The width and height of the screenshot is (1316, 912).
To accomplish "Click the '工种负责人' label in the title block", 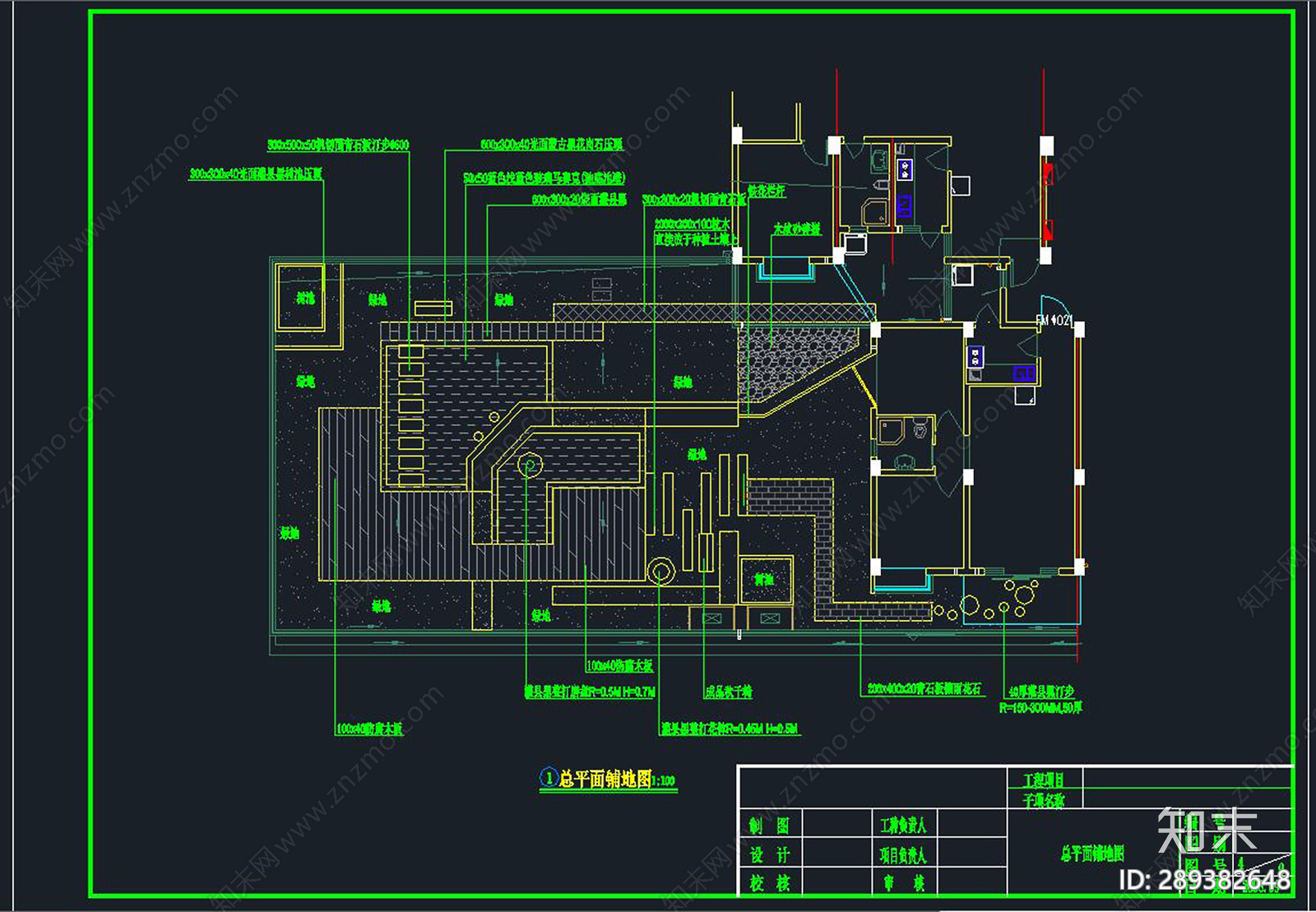I will click(x=902, y=825).
